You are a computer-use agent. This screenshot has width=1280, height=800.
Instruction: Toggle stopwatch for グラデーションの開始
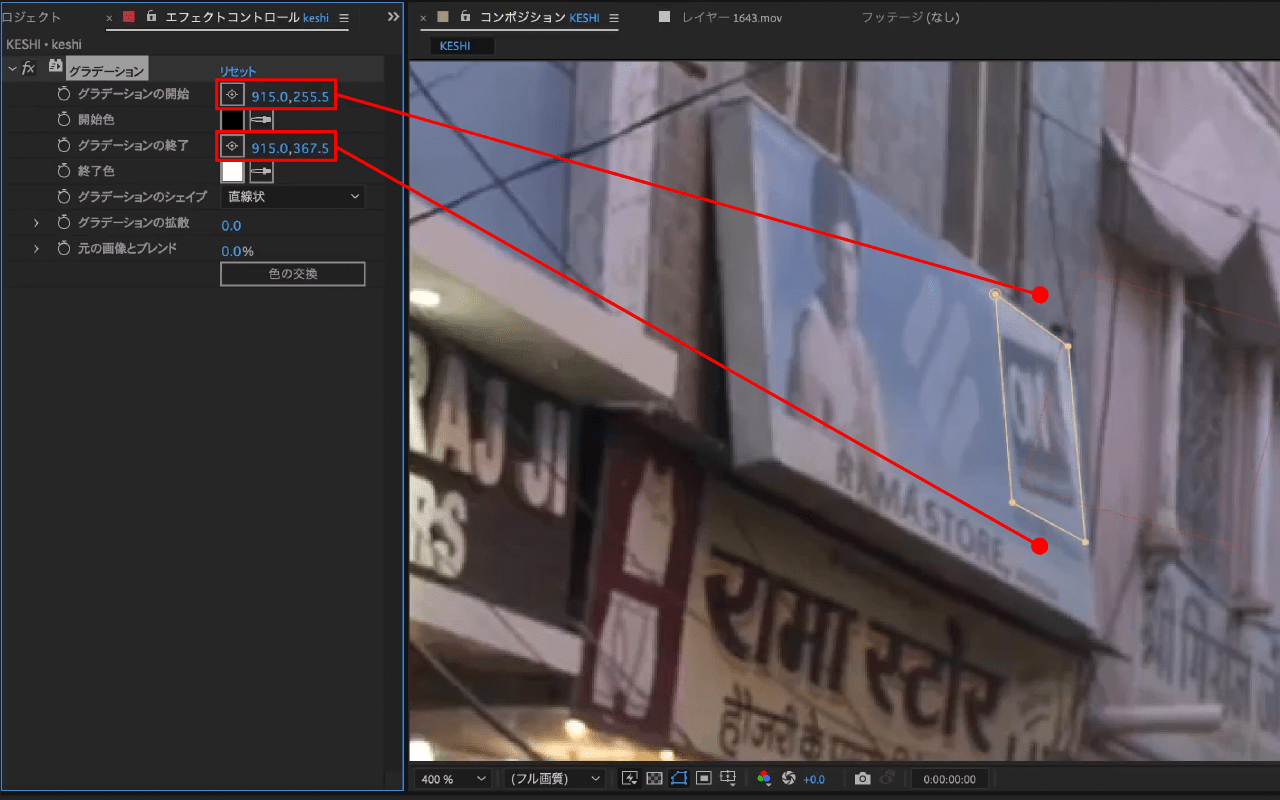pos(64,94)
